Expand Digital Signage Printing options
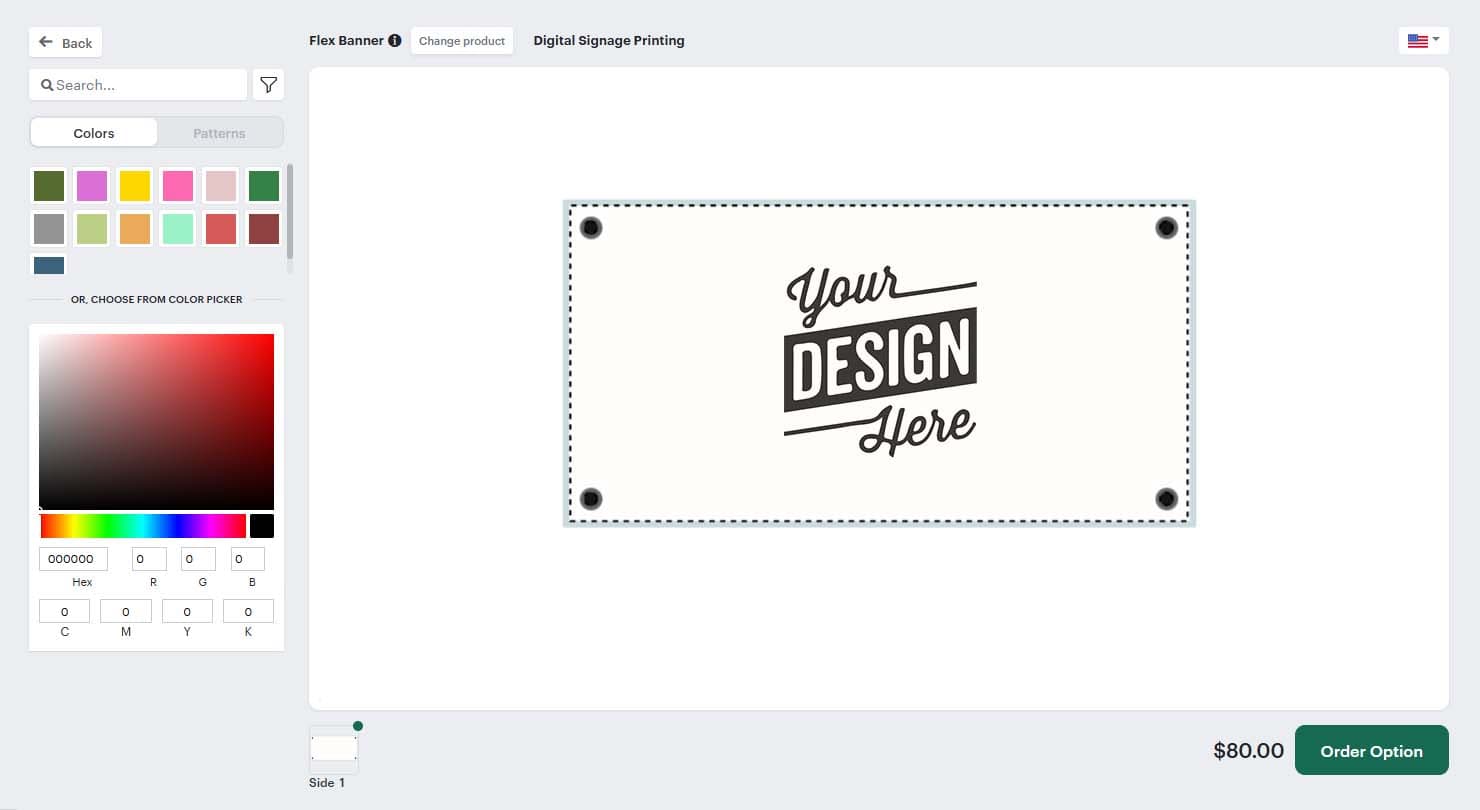Image resolution: width=1480 pixels, height=810 pixels. click(x=609, y=40)
